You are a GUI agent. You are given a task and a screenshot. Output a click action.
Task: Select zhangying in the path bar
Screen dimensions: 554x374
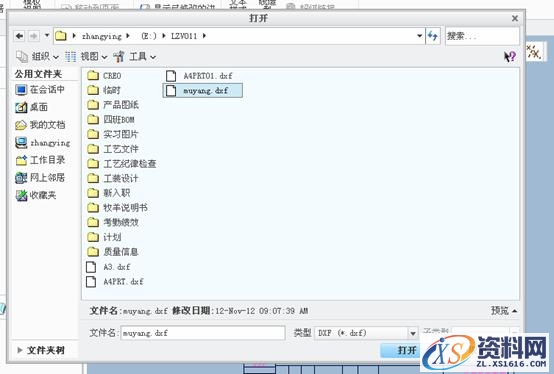101,36
